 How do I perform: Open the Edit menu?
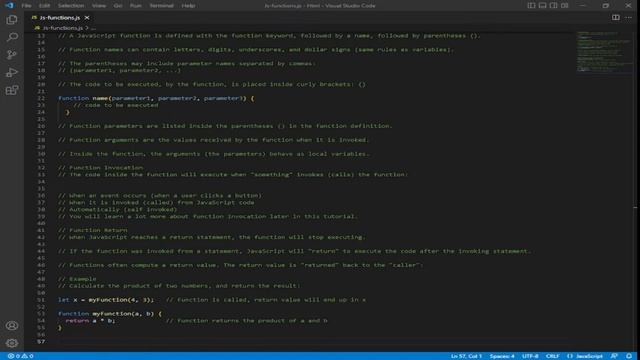[44, 6]
